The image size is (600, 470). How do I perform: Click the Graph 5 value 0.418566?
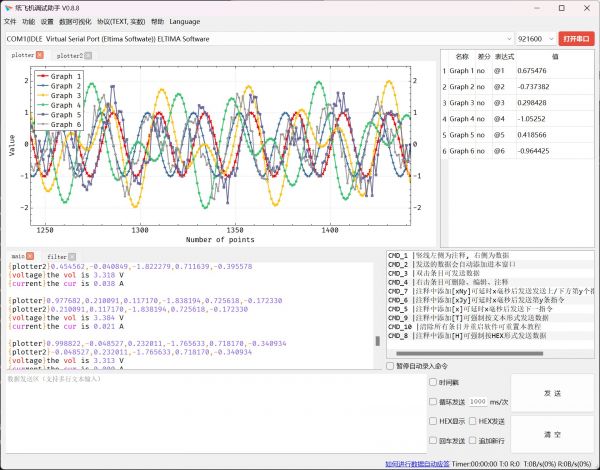[x=532, y=135]
